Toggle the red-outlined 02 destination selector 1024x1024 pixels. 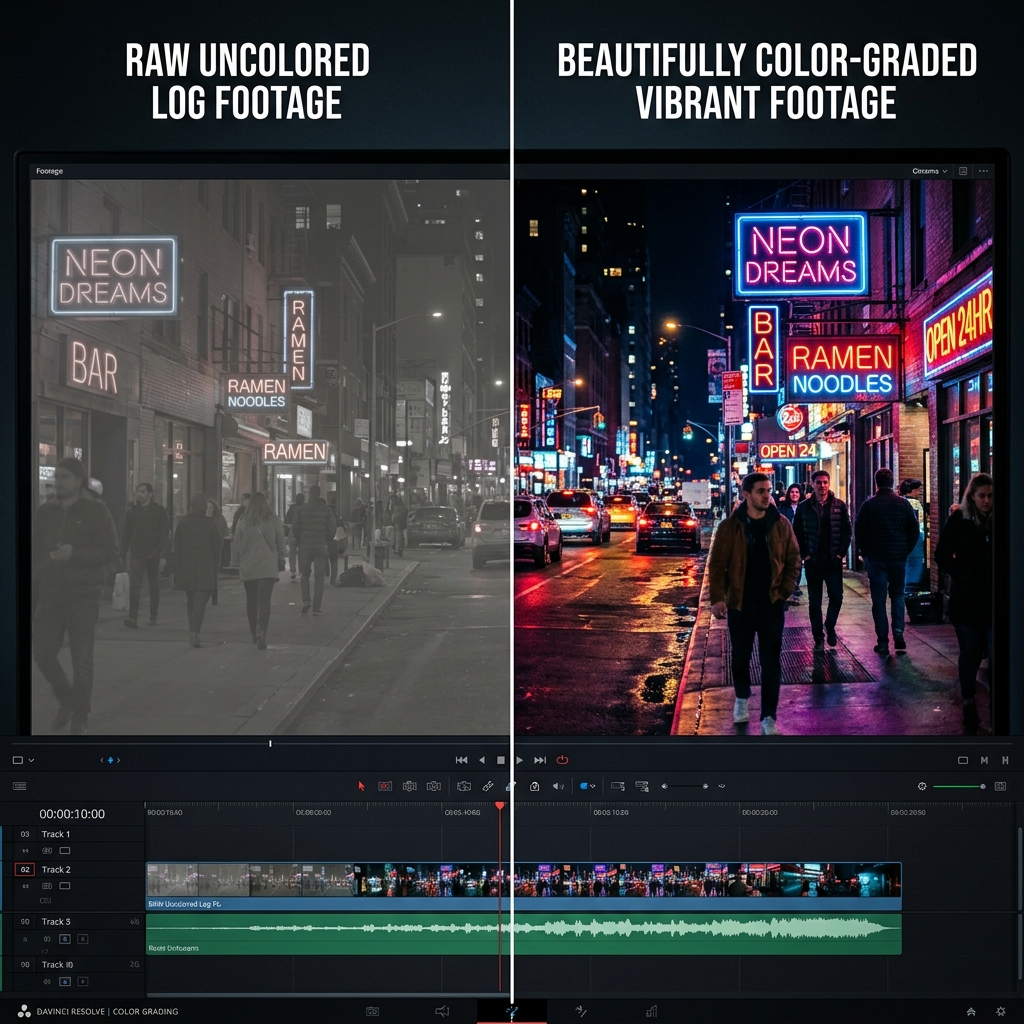click(x=25, y=869)
